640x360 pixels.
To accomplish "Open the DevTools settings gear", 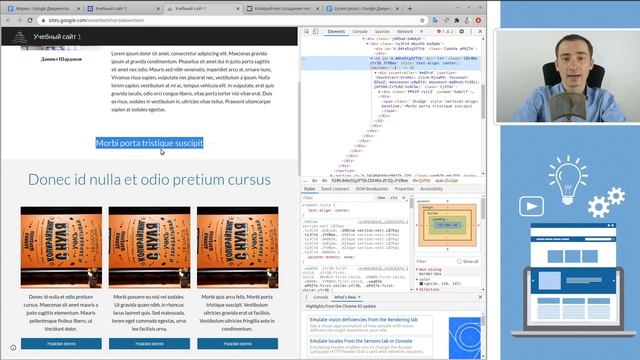I will point(462,31).
